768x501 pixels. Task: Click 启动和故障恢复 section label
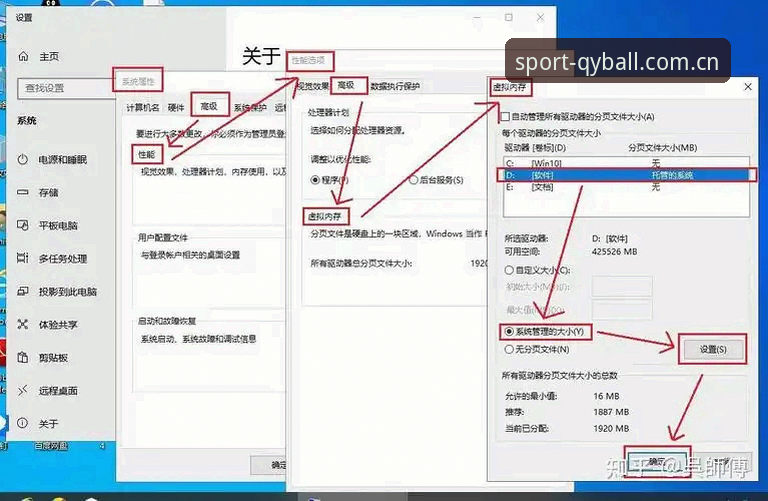pos(167,321)
